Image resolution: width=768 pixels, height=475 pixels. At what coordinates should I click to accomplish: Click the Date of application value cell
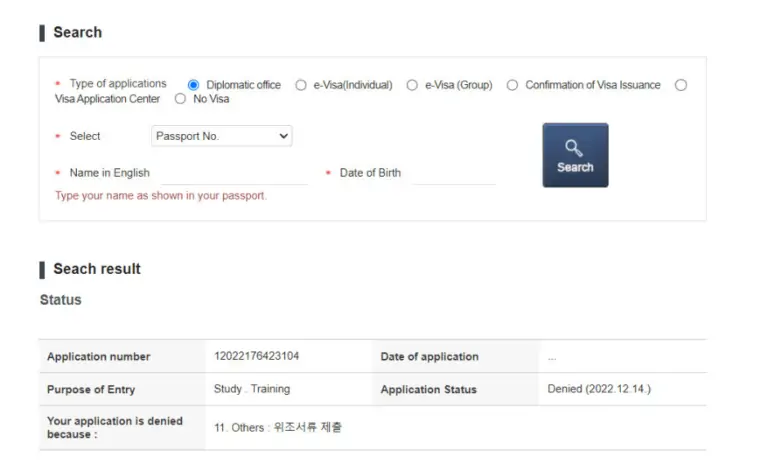coord(552,357)
